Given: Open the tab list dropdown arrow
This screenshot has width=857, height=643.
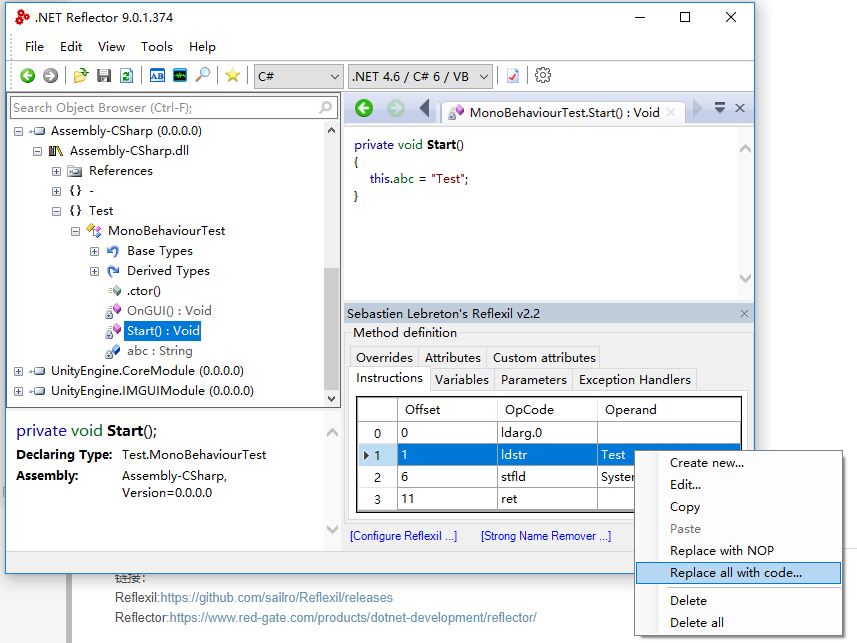Looking at the screenshot, I should pos(720,108).
